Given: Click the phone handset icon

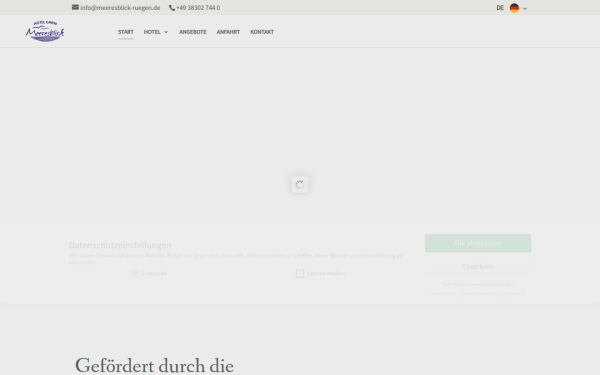Looking at the screenshot, I should (x=172, y=8).
